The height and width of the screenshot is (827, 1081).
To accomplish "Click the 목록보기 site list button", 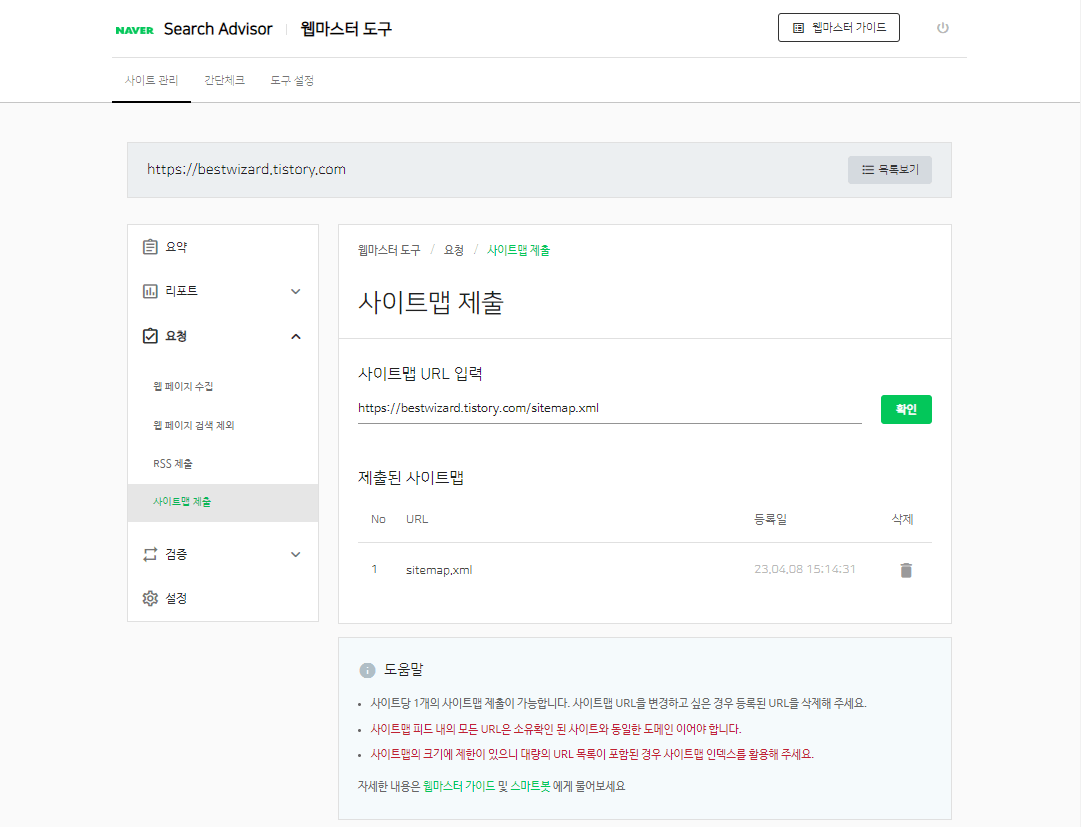I will [889, 169].
